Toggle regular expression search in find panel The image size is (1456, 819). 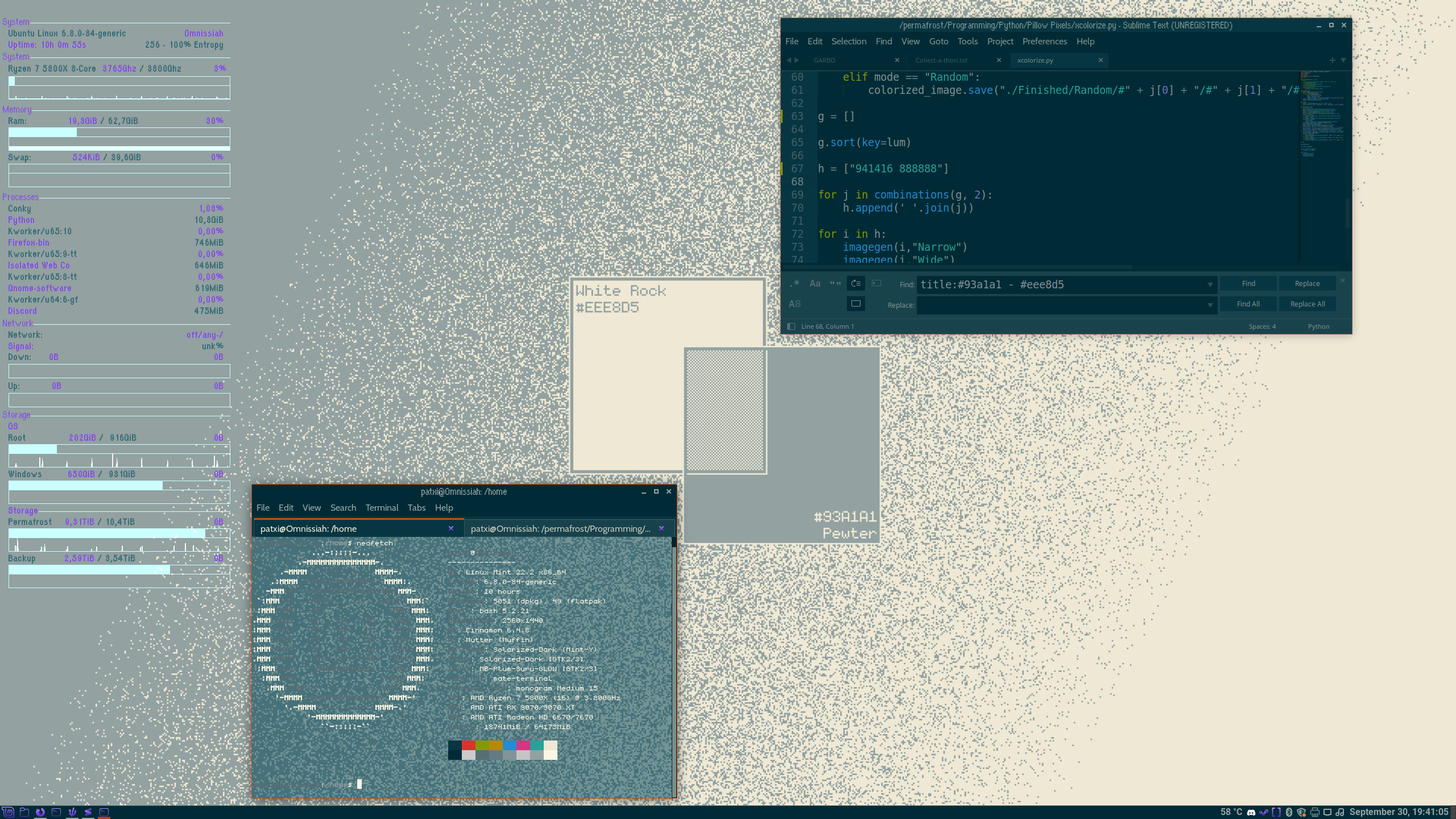click(x=795, y=283)
